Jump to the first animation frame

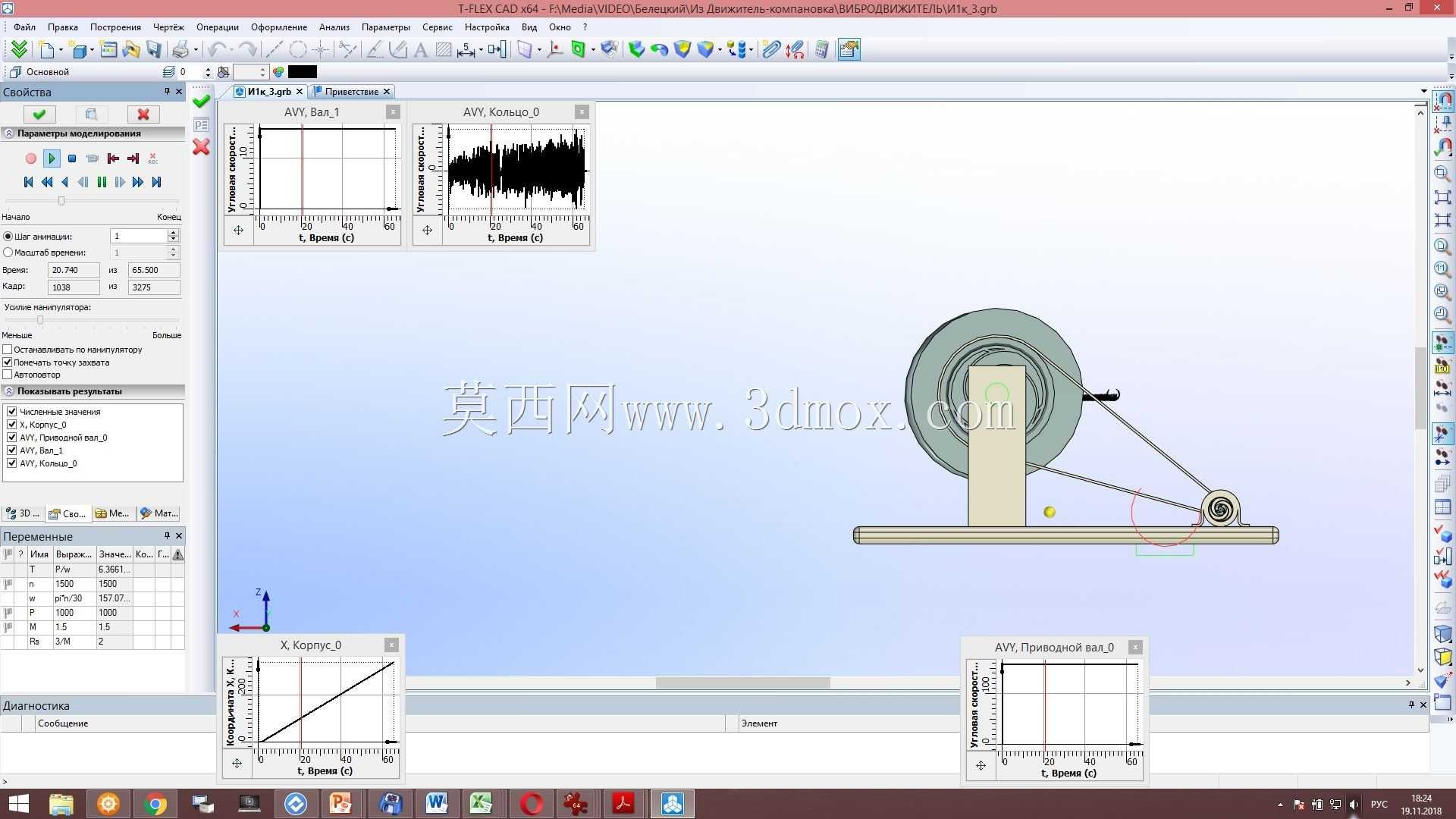pos(28,182)
